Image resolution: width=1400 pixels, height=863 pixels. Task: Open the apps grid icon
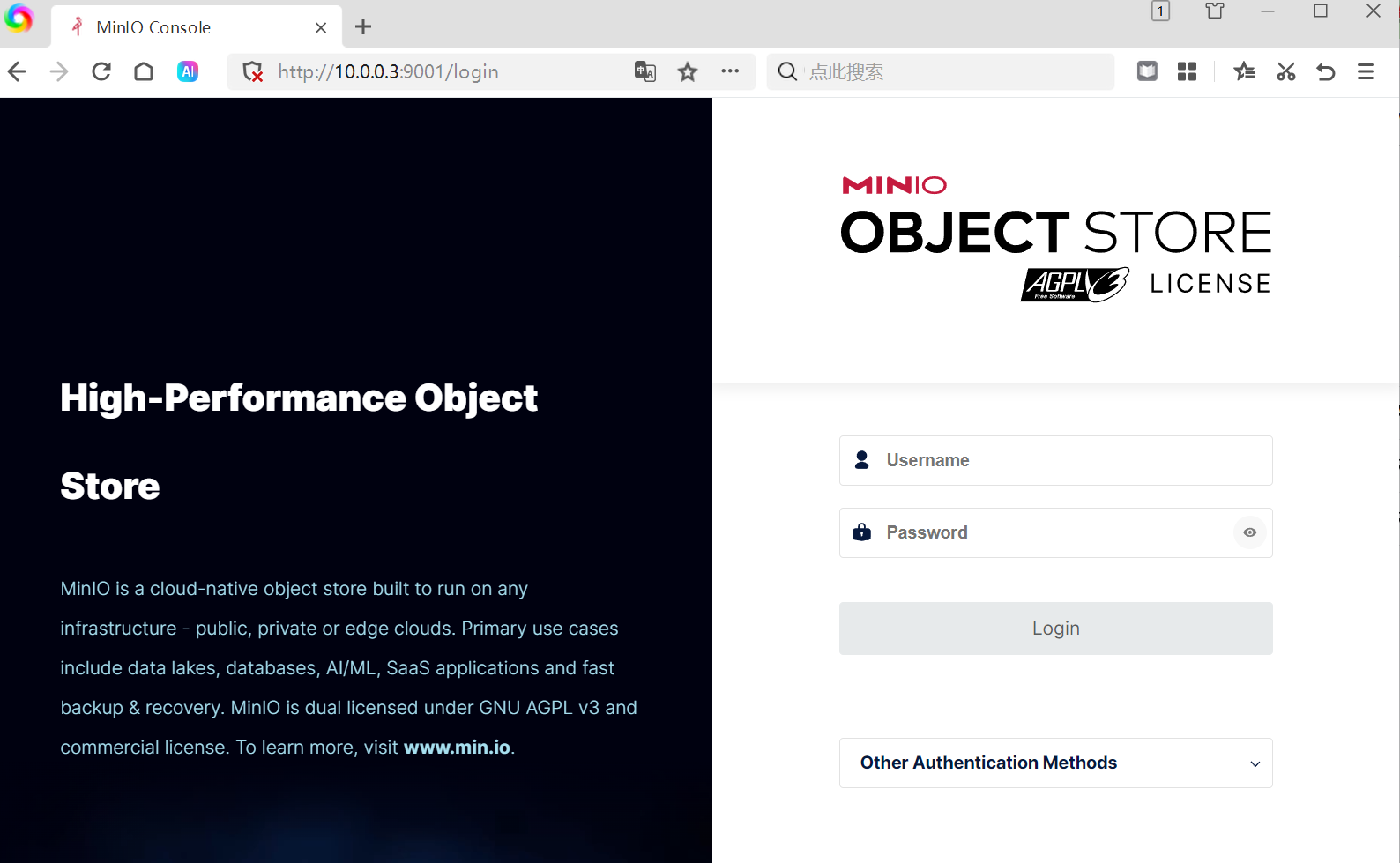[x=1188, y=71]
